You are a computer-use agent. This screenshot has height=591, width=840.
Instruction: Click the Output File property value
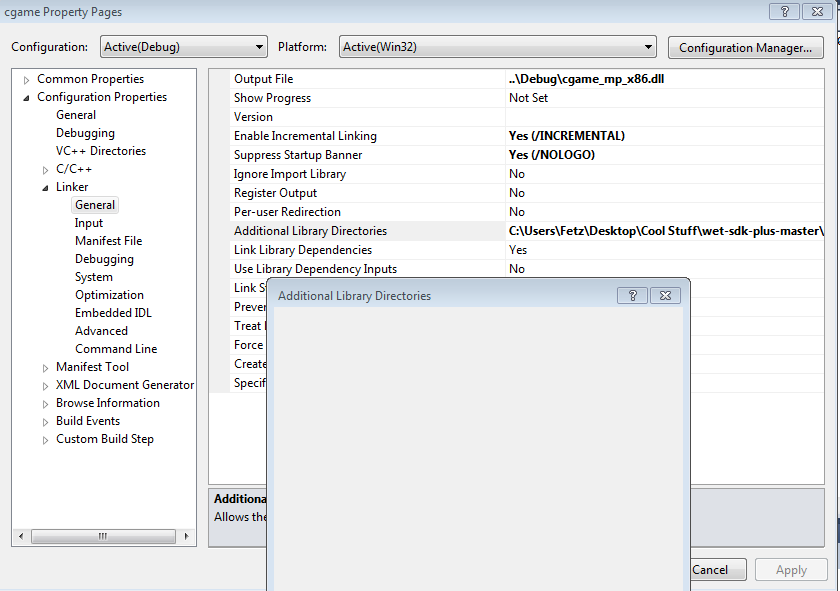[x=586, y=79]
